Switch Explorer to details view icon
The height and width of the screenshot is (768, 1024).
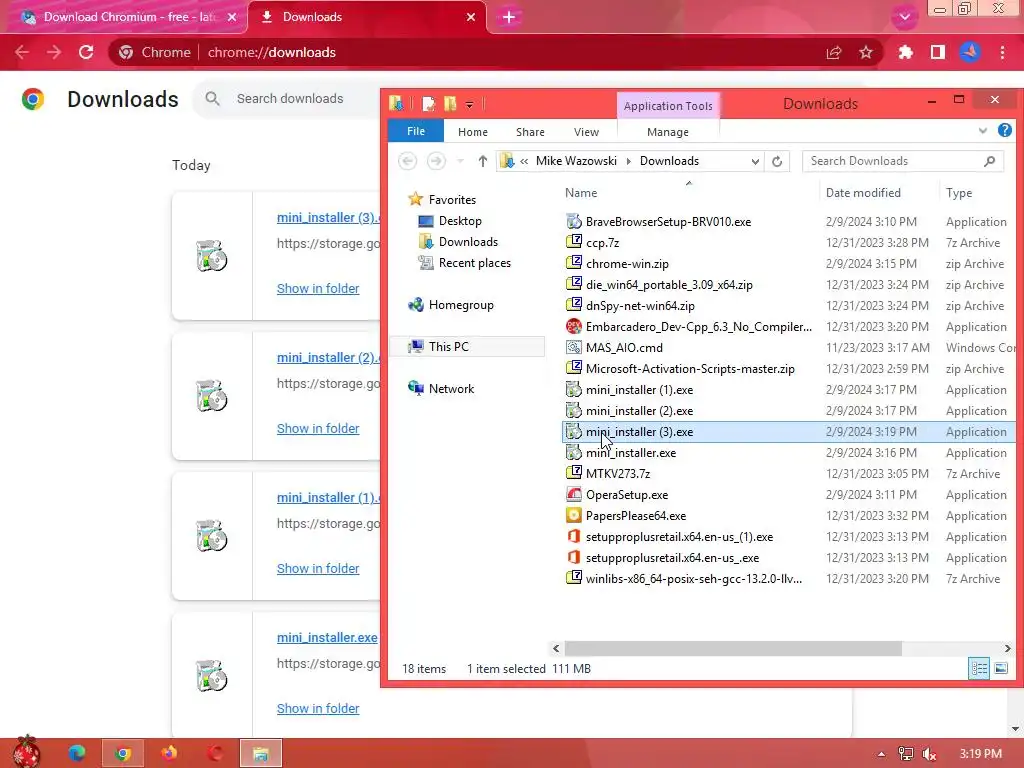[x=979, y=668]
